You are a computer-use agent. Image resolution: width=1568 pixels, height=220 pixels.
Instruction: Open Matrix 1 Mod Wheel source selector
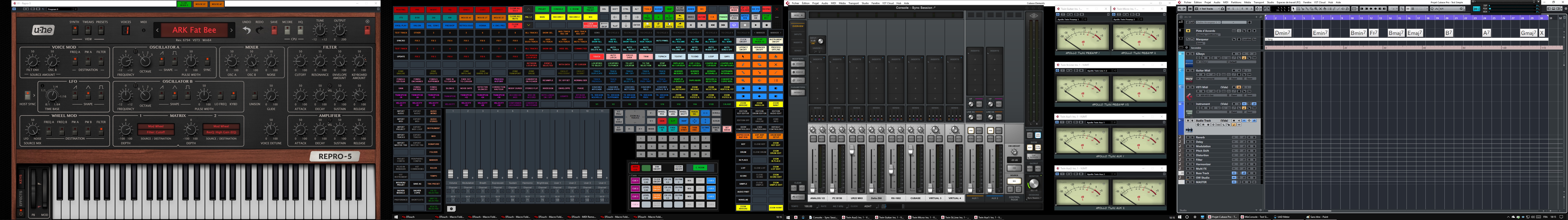[x=156, y=126]
